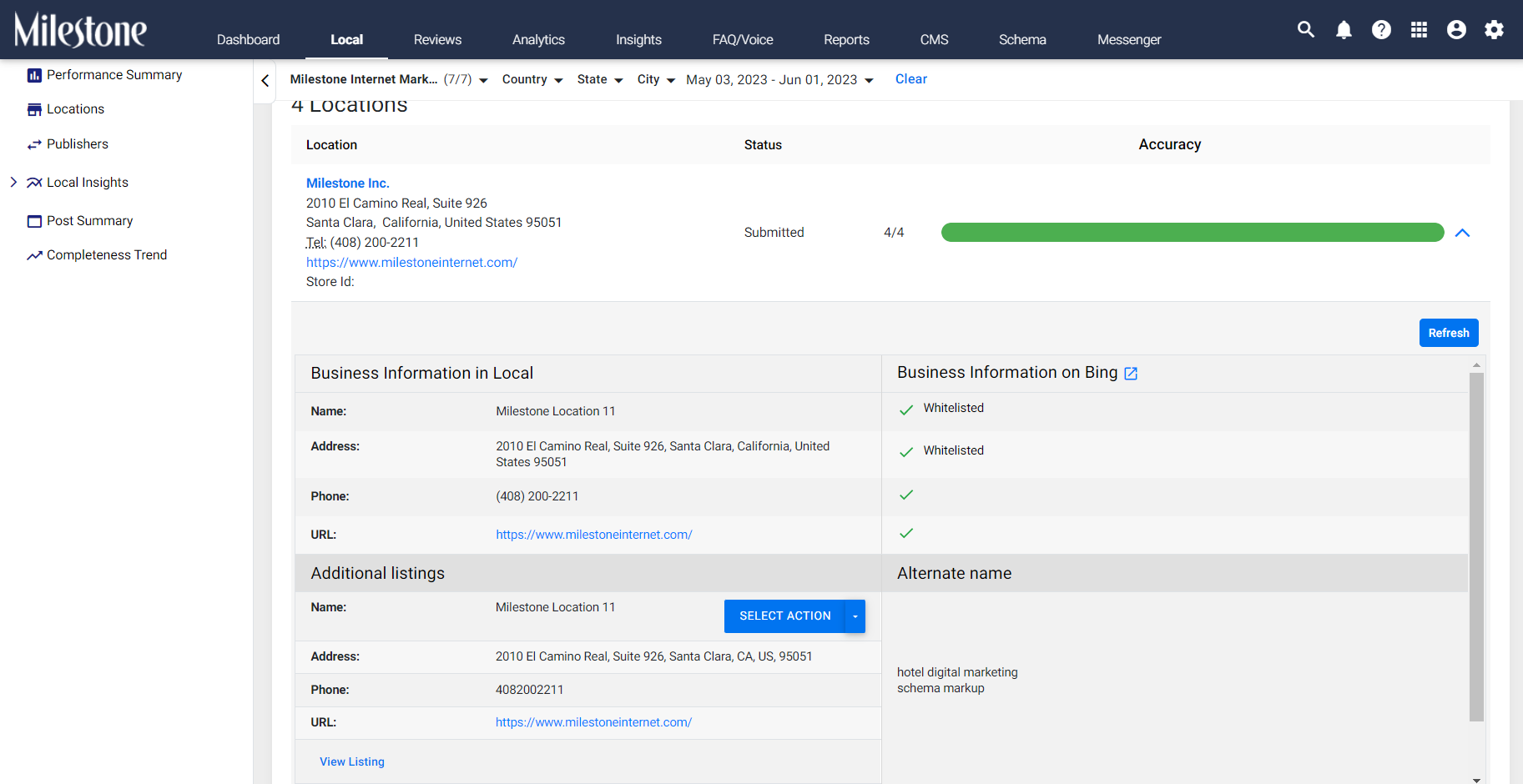This screenshot has width=1523, height=784.
Task: Open the State filter dropdown
Action: [600, 79]
